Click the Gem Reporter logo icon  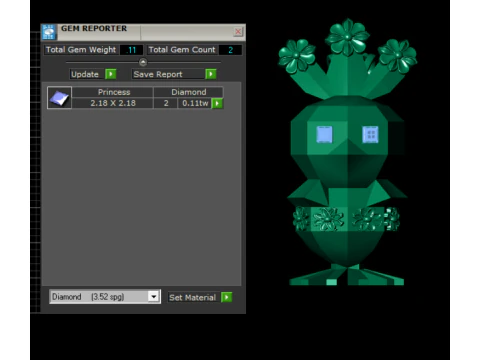49,32
